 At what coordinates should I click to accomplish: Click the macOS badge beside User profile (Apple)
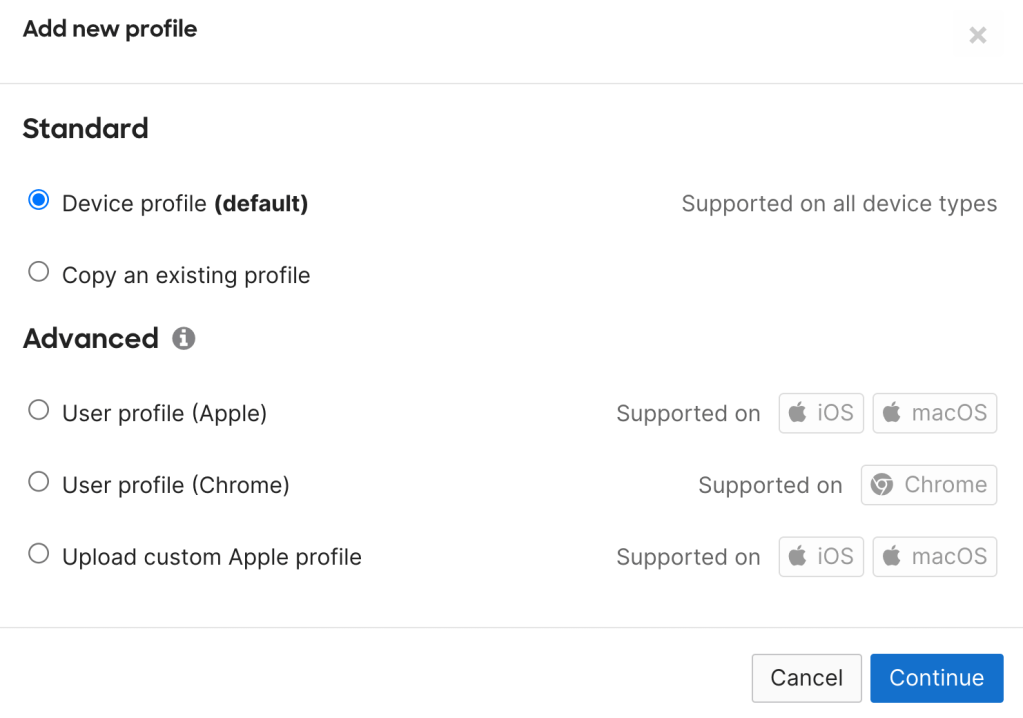point(934,413)
